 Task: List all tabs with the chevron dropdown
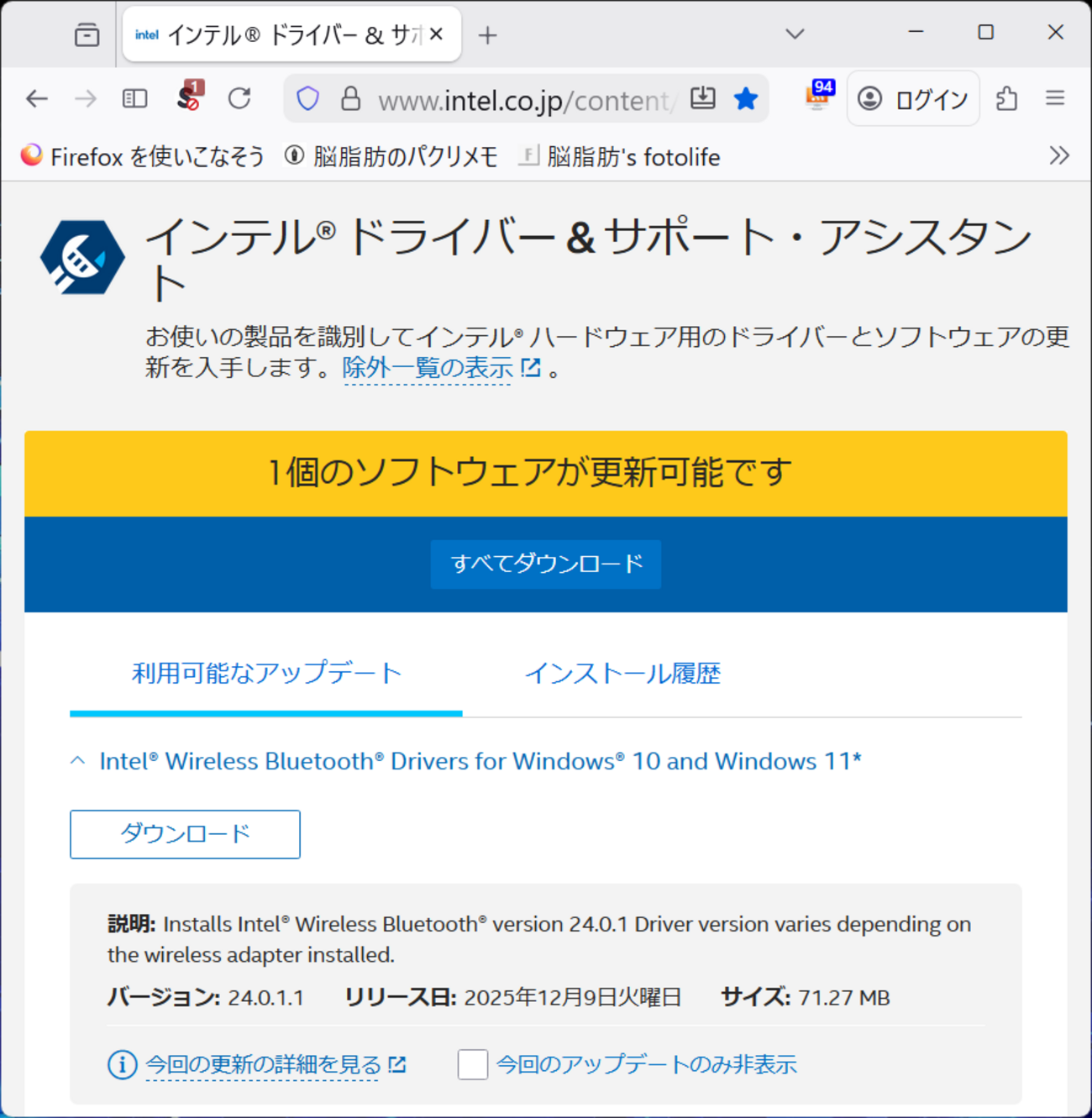[x=795, y=34]
